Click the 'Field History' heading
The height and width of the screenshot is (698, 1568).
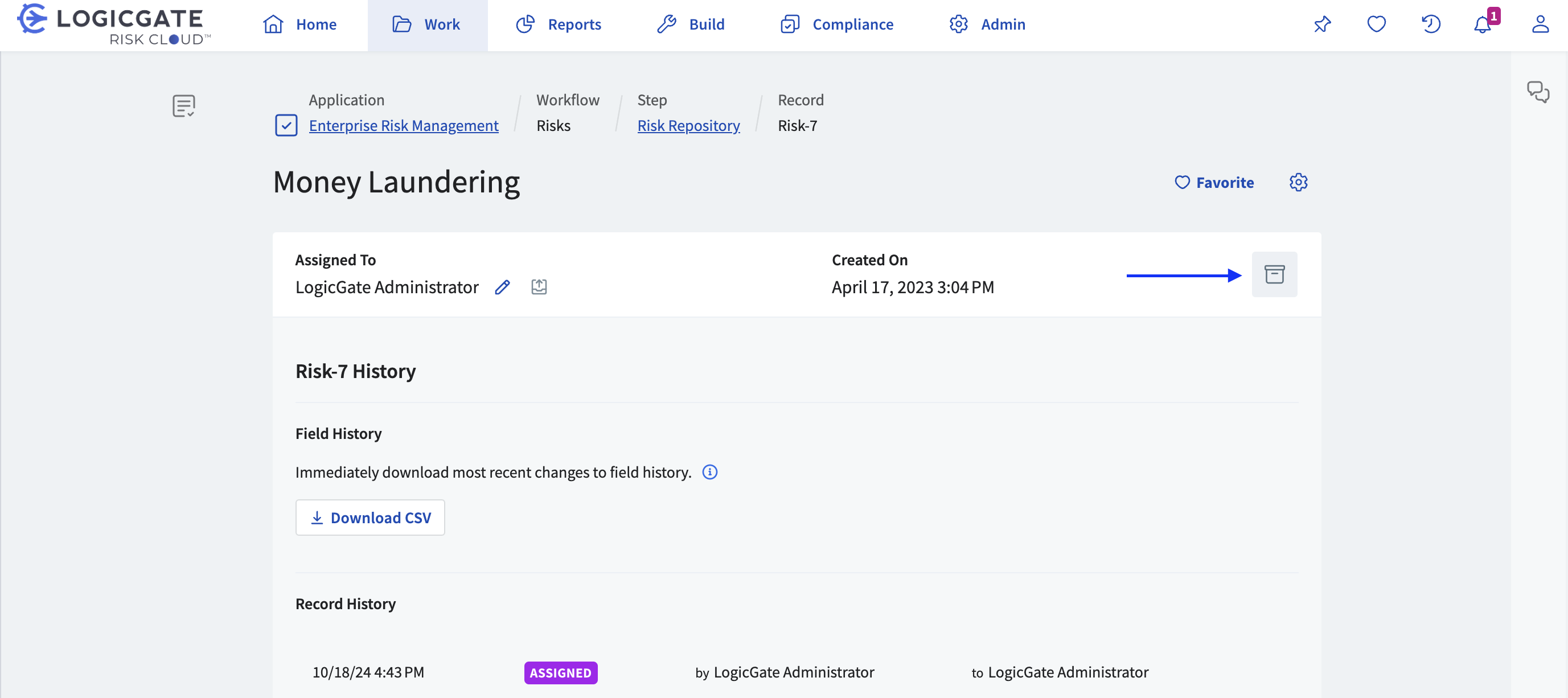click(338, 433)
